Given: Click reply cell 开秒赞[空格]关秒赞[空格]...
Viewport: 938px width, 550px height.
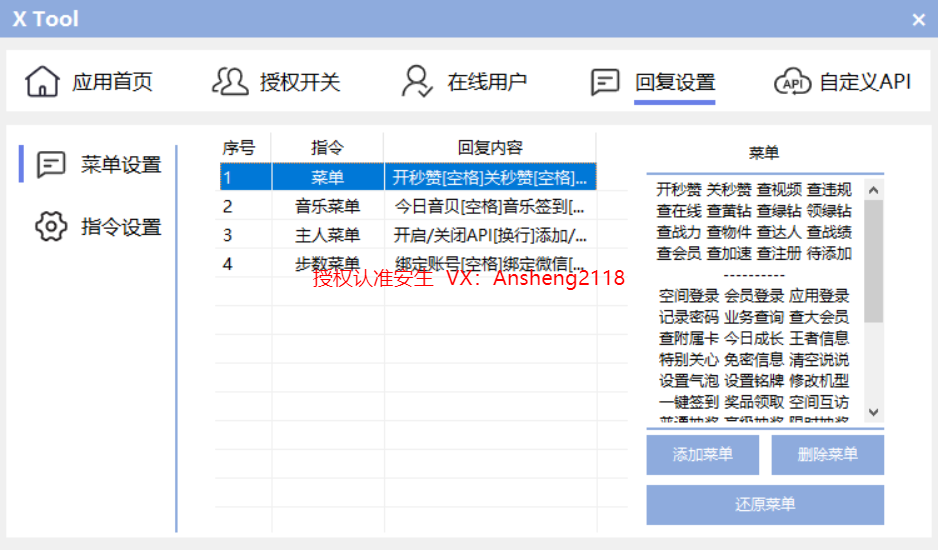Looking at the screenshot, I should (x=490, y=177).
